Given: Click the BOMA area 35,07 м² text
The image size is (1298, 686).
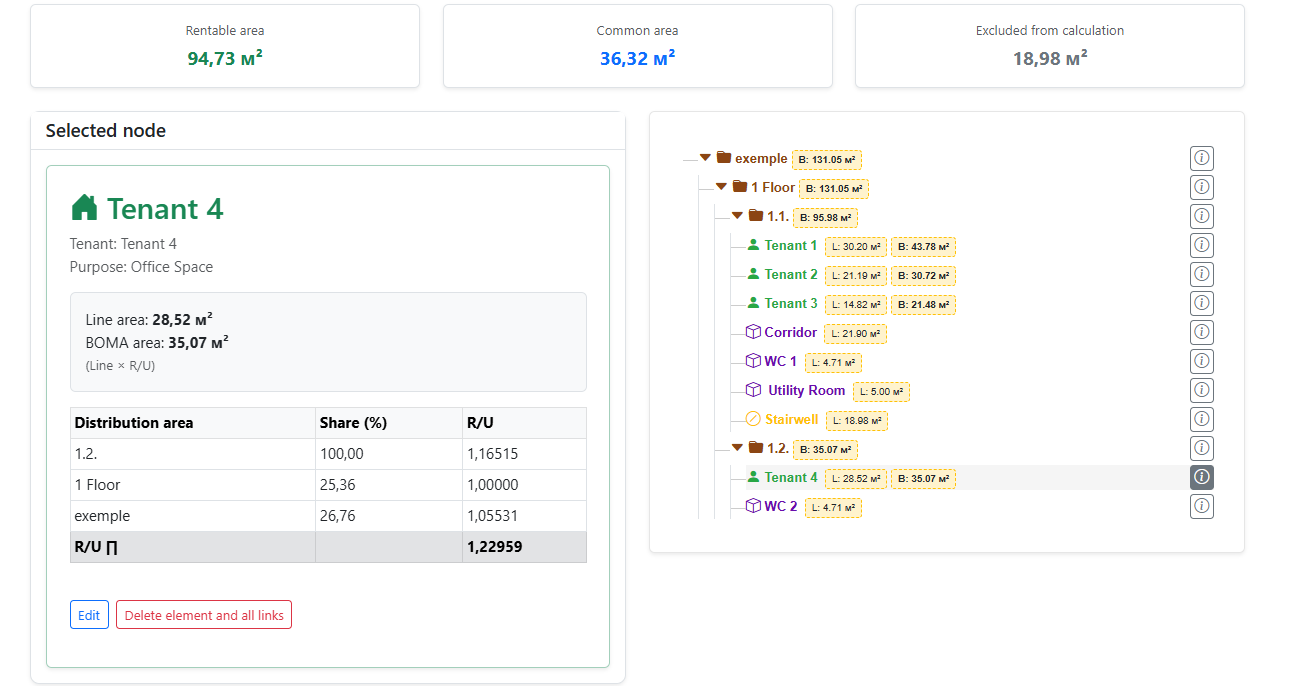Looking at the screenshot, I should (157, 343).
